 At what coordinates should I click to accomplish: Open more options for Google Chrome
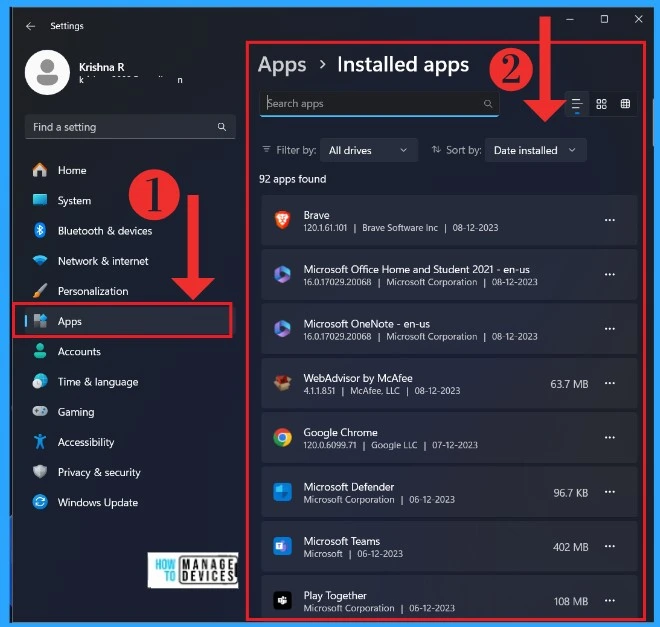click(x=609, y=438)
